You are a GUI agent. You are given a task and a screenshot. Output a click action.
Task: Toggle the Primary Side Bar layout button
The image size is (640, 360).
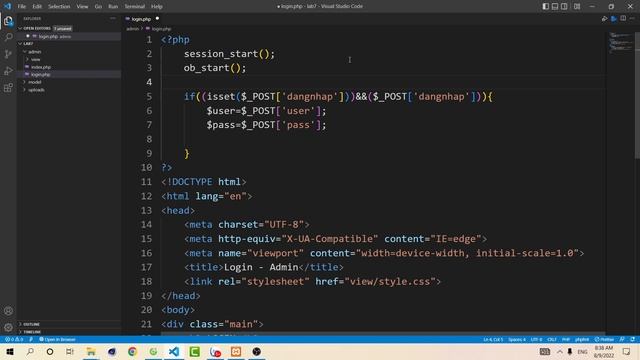coord(546,6)
